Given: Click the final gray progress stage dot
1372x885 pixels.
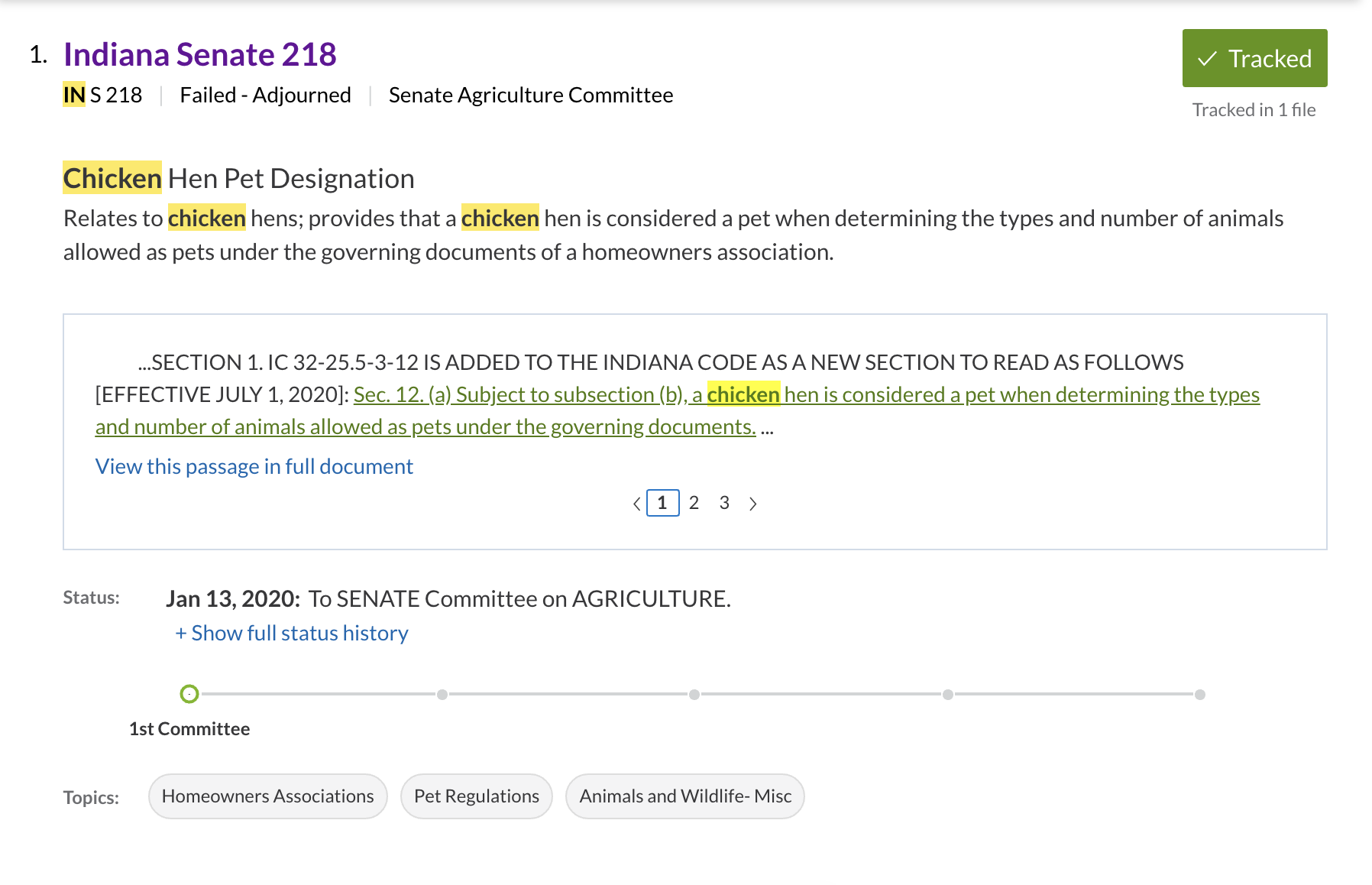Looking at the screenshot, I should tap(1200, 695).
